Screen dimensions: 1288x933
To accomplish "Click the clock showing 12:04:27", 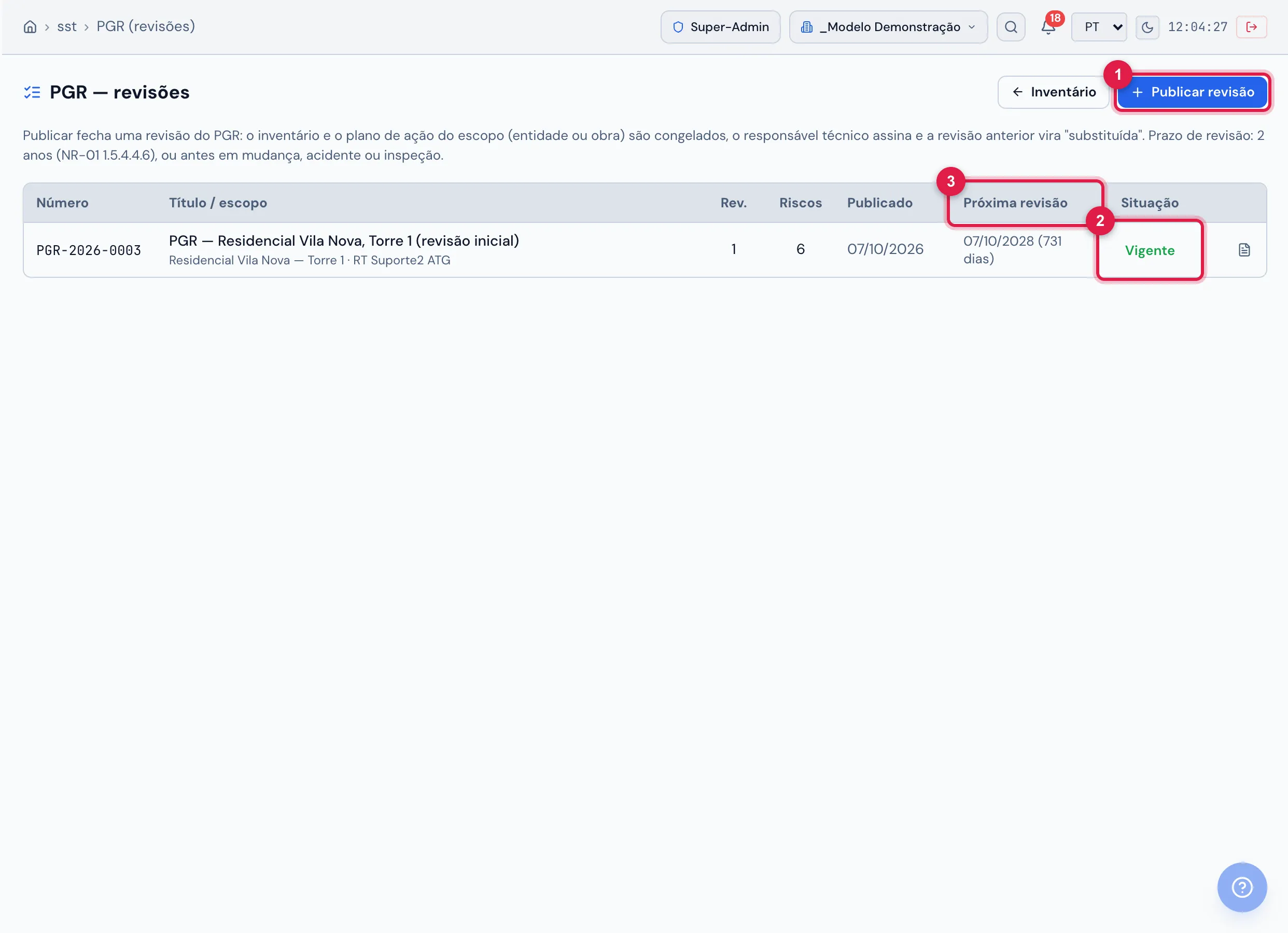I will coord(1198,26).
